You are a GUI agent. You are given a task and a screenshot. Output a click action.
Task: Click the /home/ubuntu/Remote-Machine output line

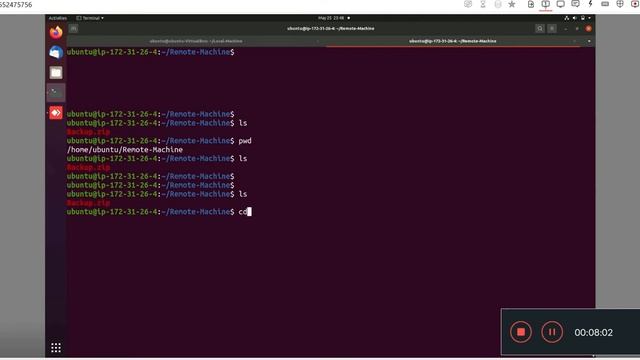125,150
